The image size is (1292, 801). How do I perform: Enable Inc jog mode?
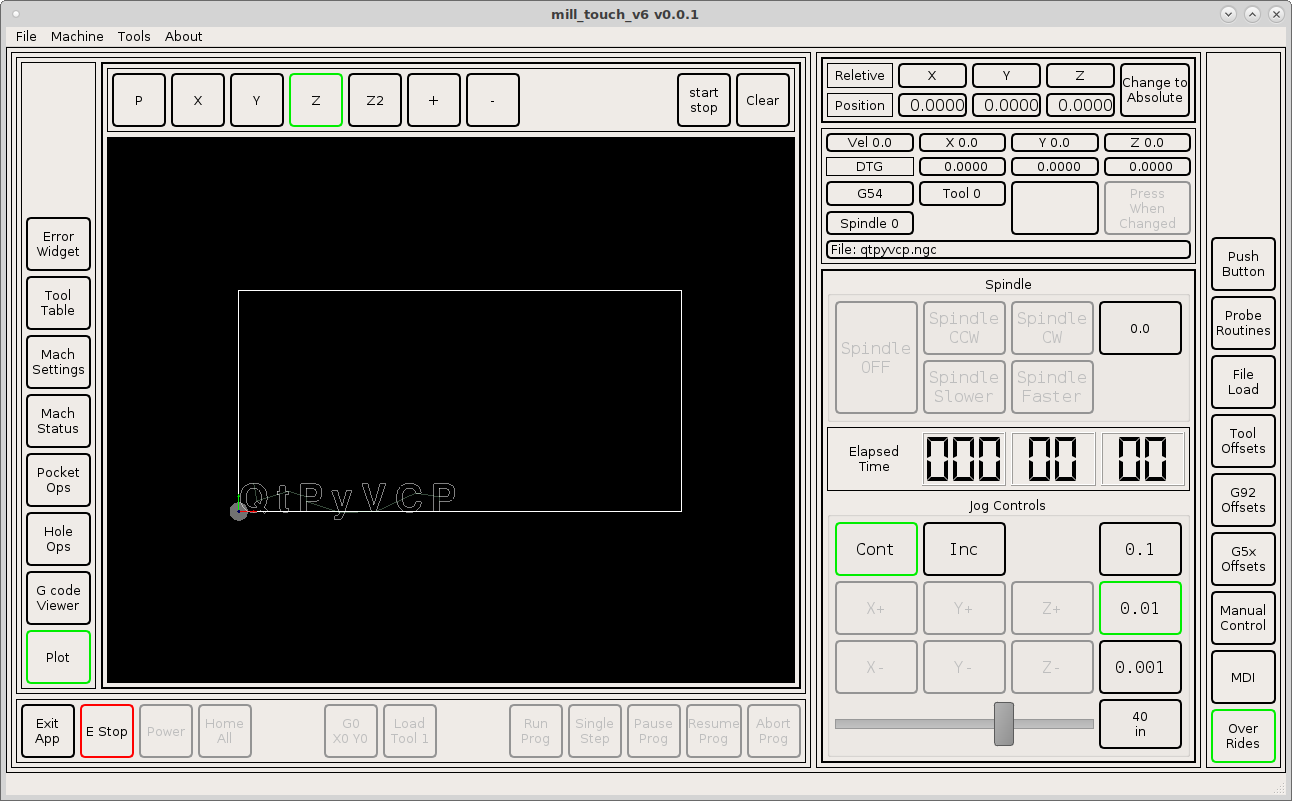click(x=964, y=549)
